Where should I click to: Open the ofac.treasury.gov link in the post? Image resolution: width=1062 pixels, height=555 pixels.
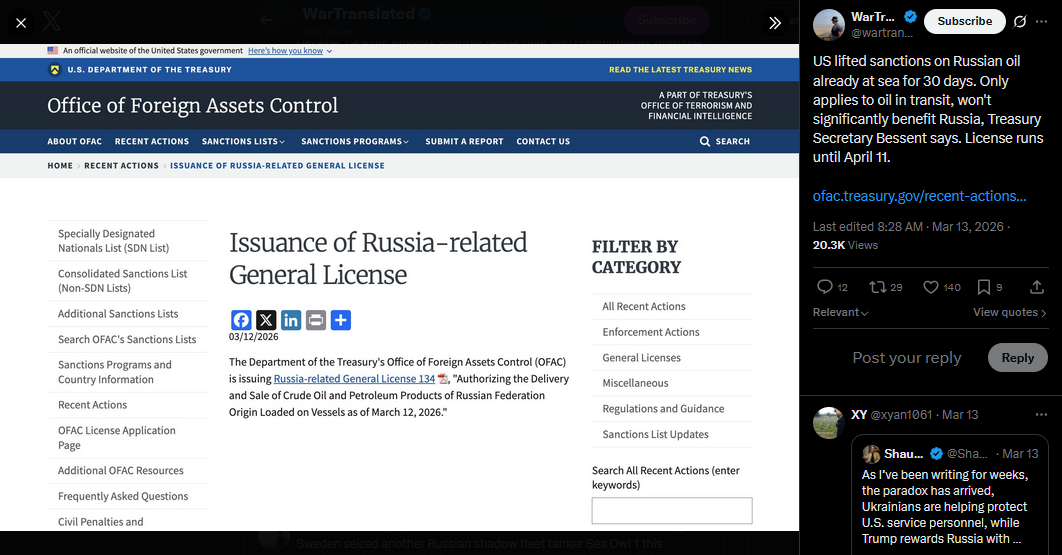pyautogui.click(x=919, y=196)
